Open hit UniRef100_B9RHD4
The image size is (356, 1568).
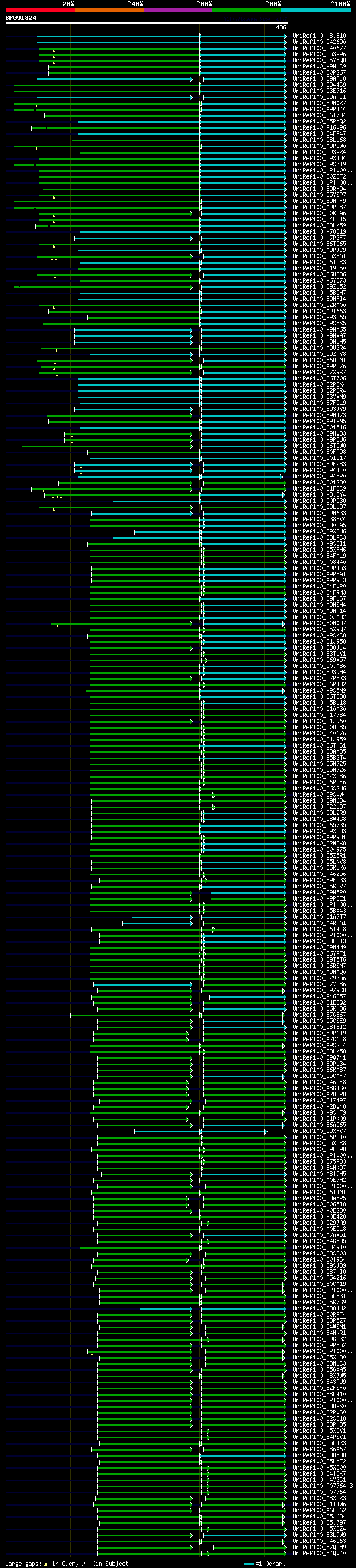point(319,189)
